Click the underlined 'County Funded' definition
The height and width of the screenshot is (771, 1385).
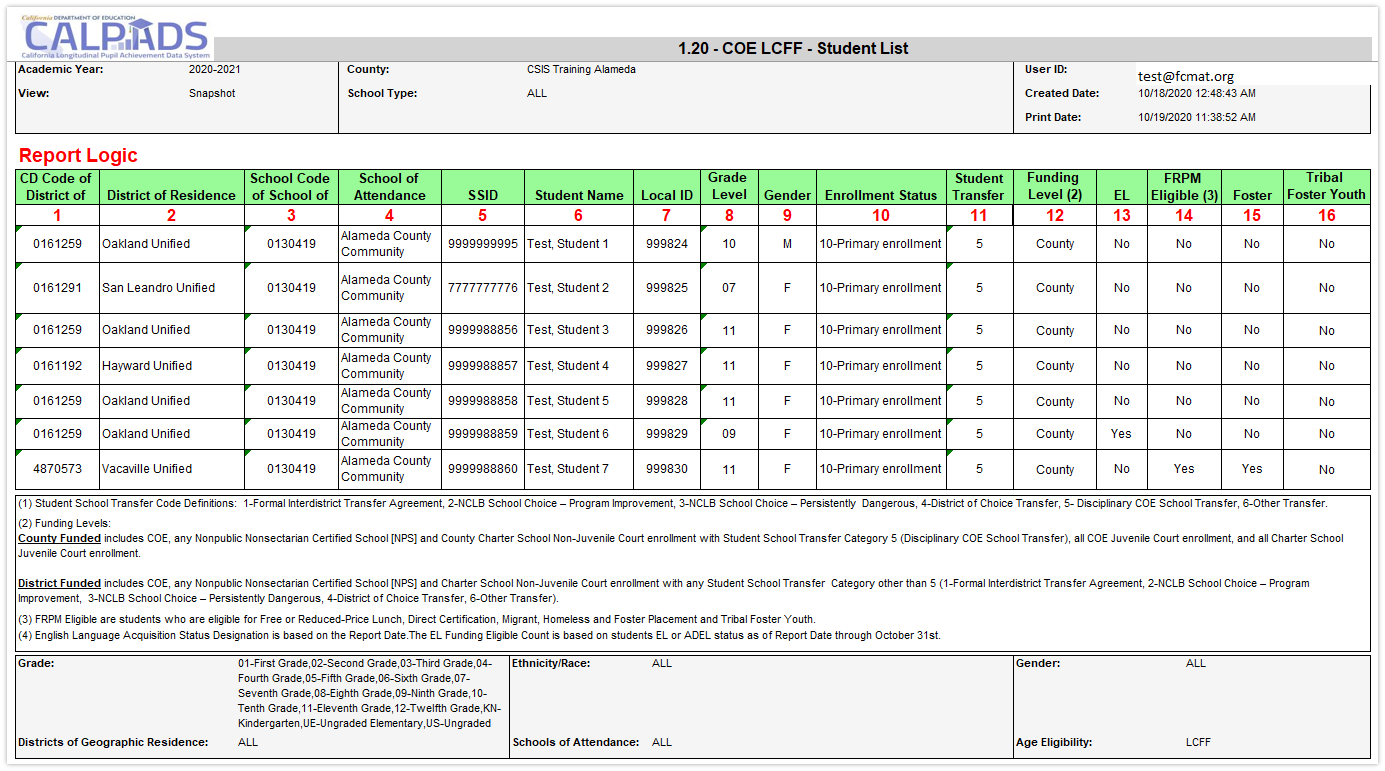pyautogui.click(x=60, y=538)
